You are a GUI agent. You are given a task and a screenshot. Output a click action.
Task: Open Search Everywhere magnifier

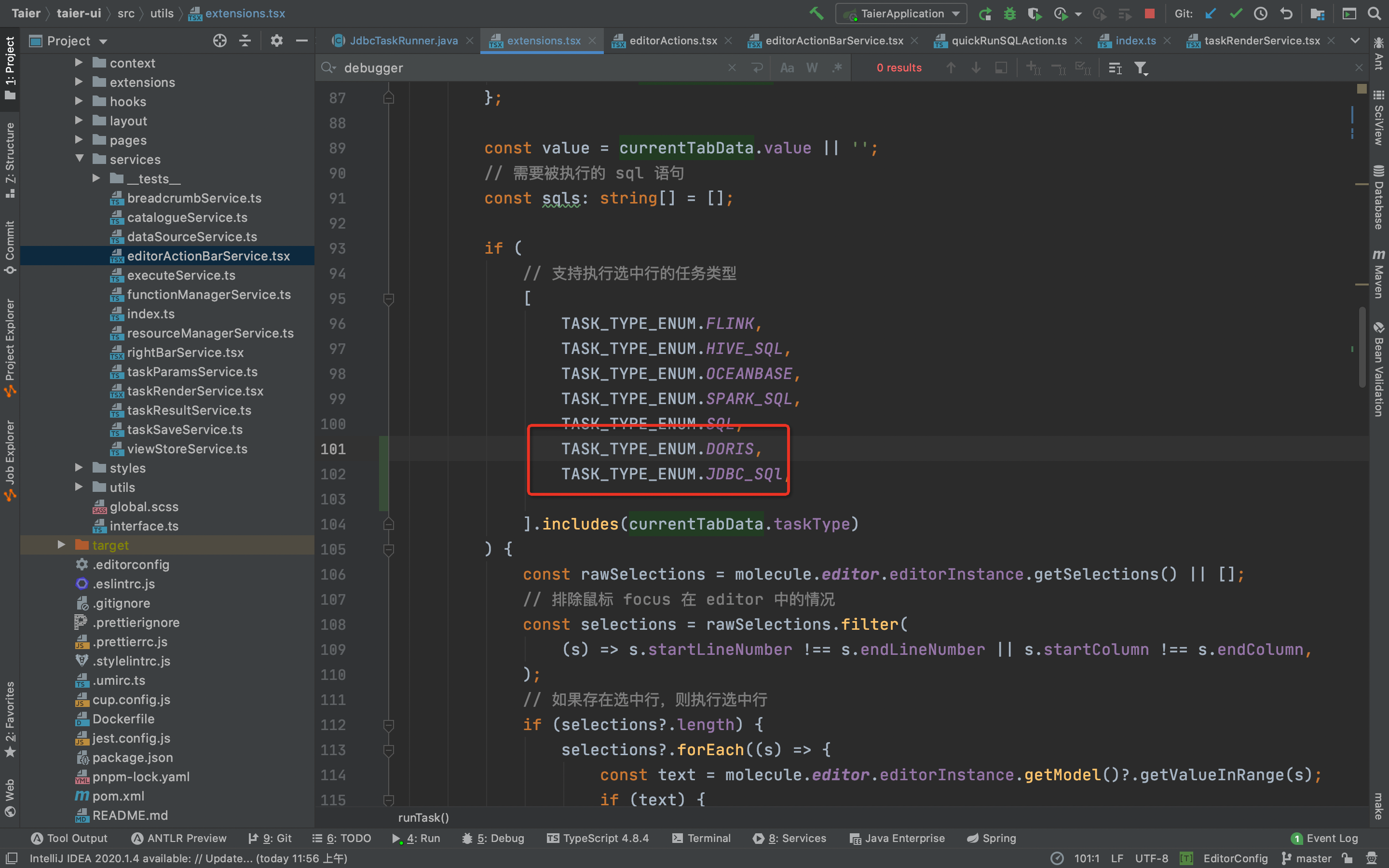click(x=1375, y=13)
